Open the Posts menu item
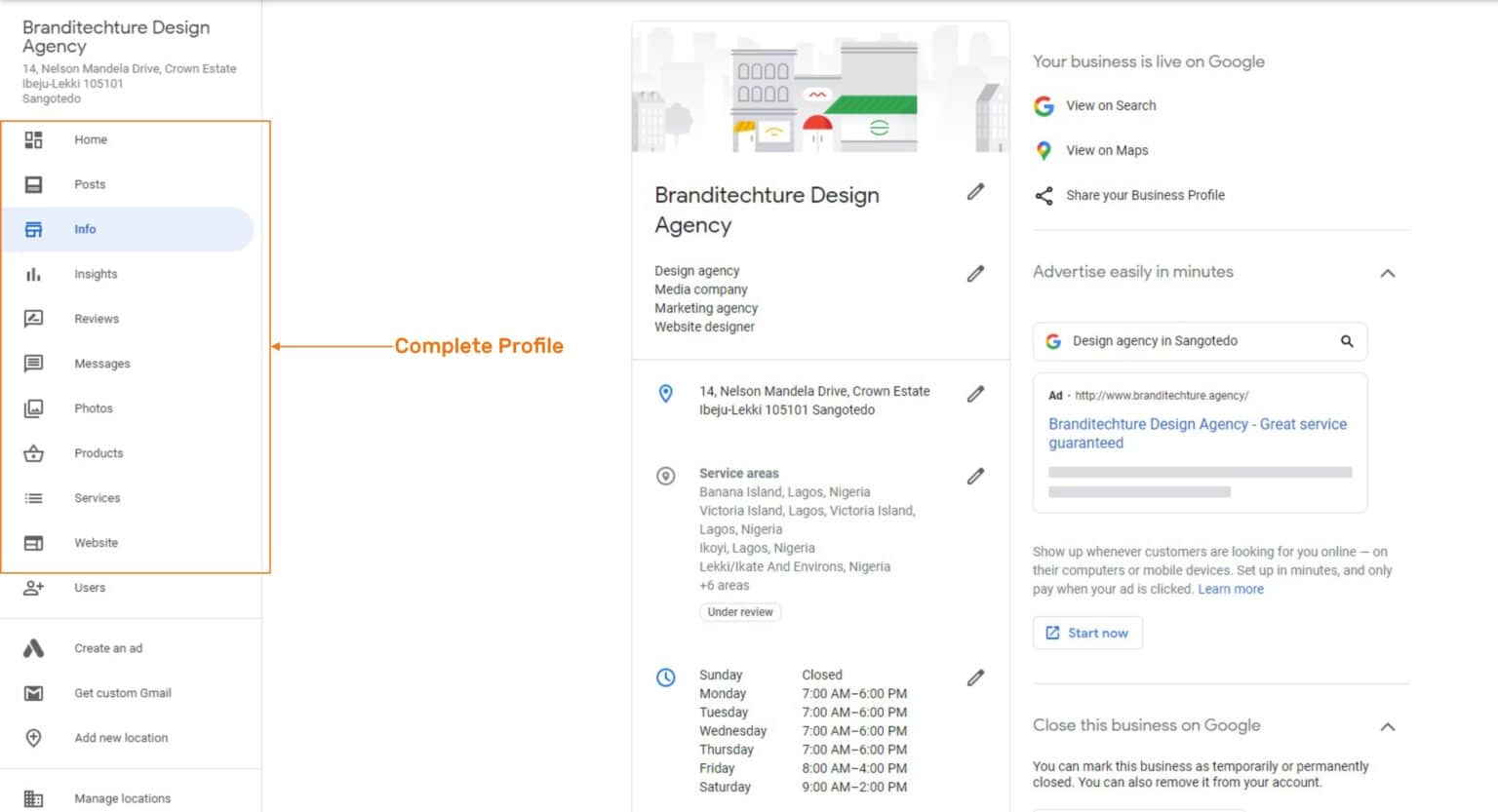 point(128,184)
